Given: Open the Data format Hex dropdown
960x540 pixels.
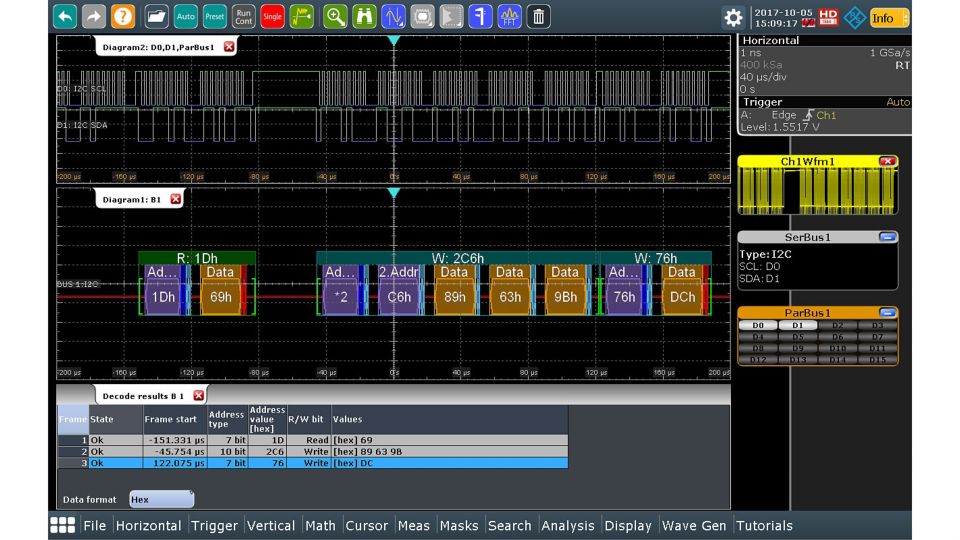Looking at the screenshot, I should [x=162, y=499].
